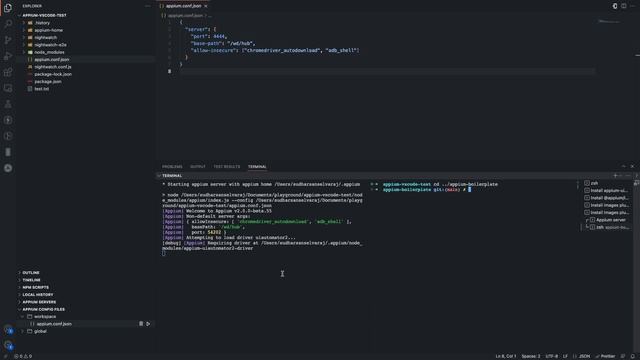The height and width of the screenshot is (360, 640).
Task: Switch to the PROBLEMS panel tab
Action: 172,167
